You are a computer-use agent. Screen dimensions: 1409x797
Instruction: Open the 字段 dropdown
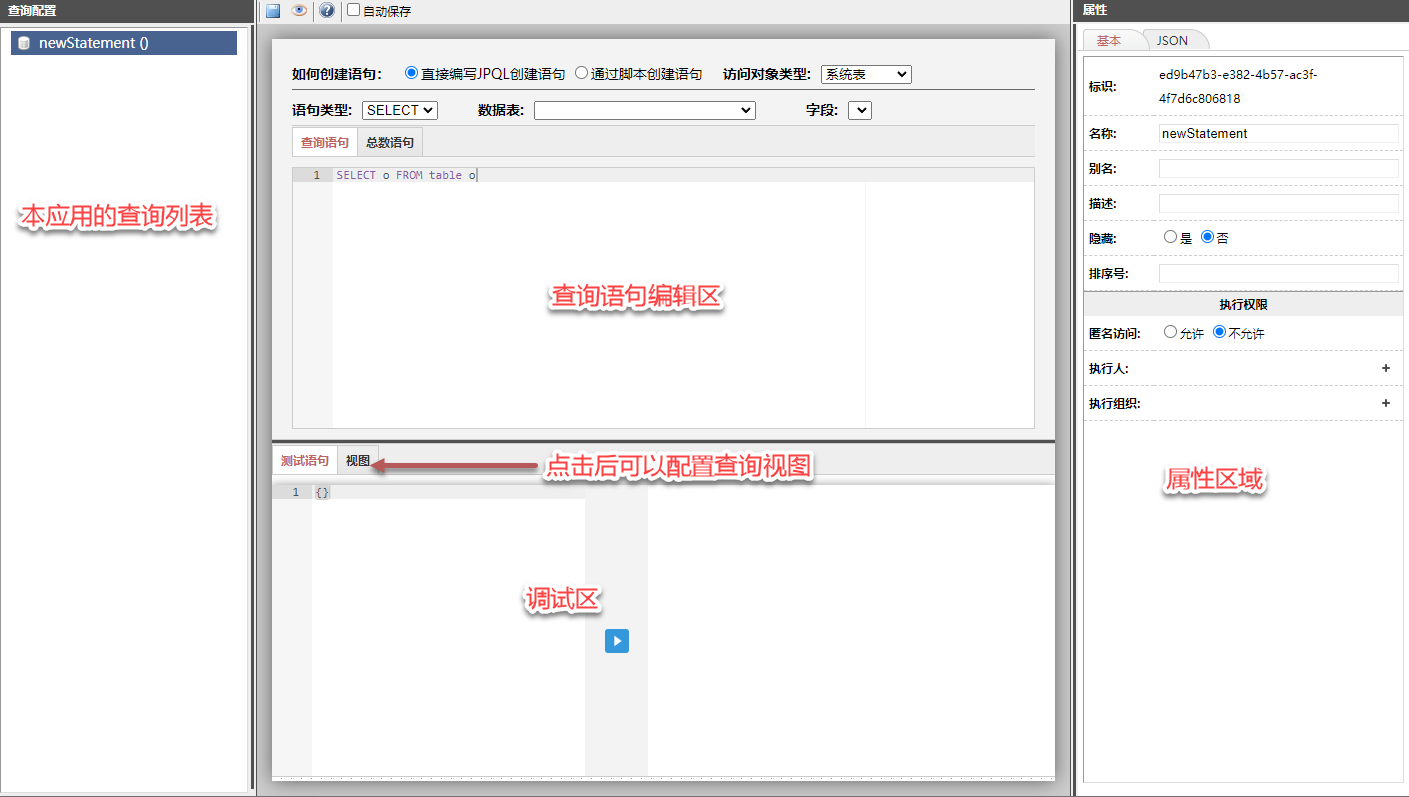860,110
